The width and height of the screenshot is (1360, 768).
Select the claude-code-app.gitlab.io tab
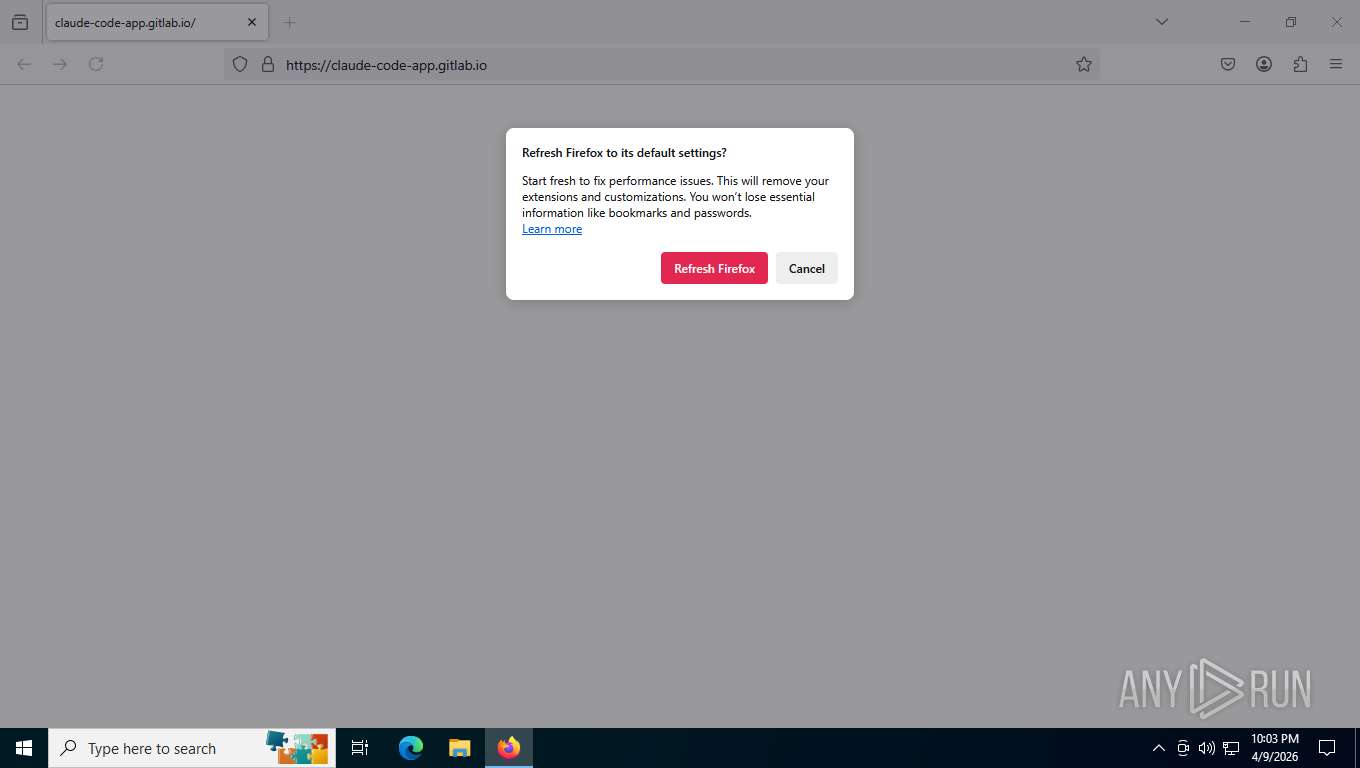click(x=157, y=22)
